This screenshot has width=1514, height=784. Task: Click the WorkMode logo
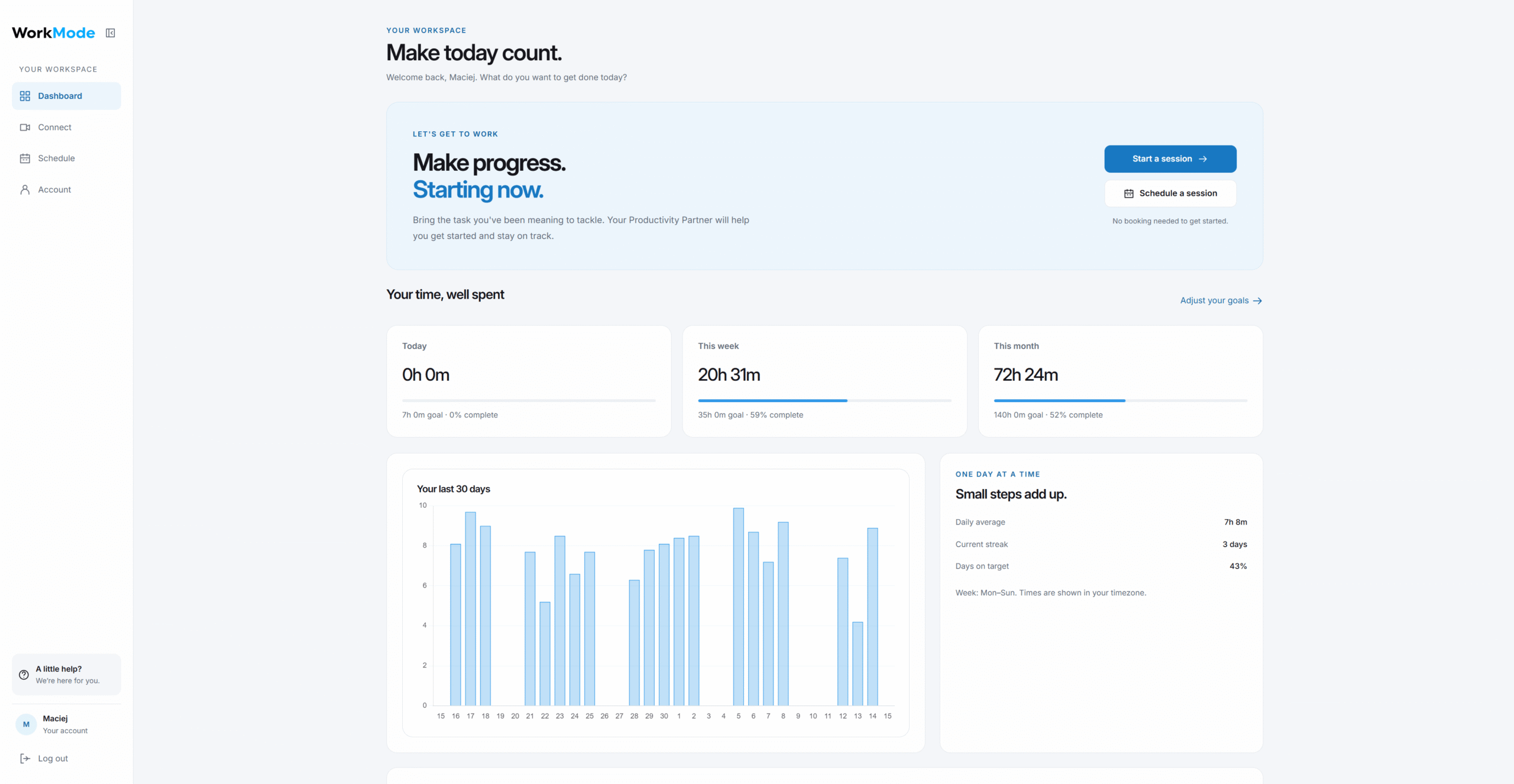click(53, 33)
